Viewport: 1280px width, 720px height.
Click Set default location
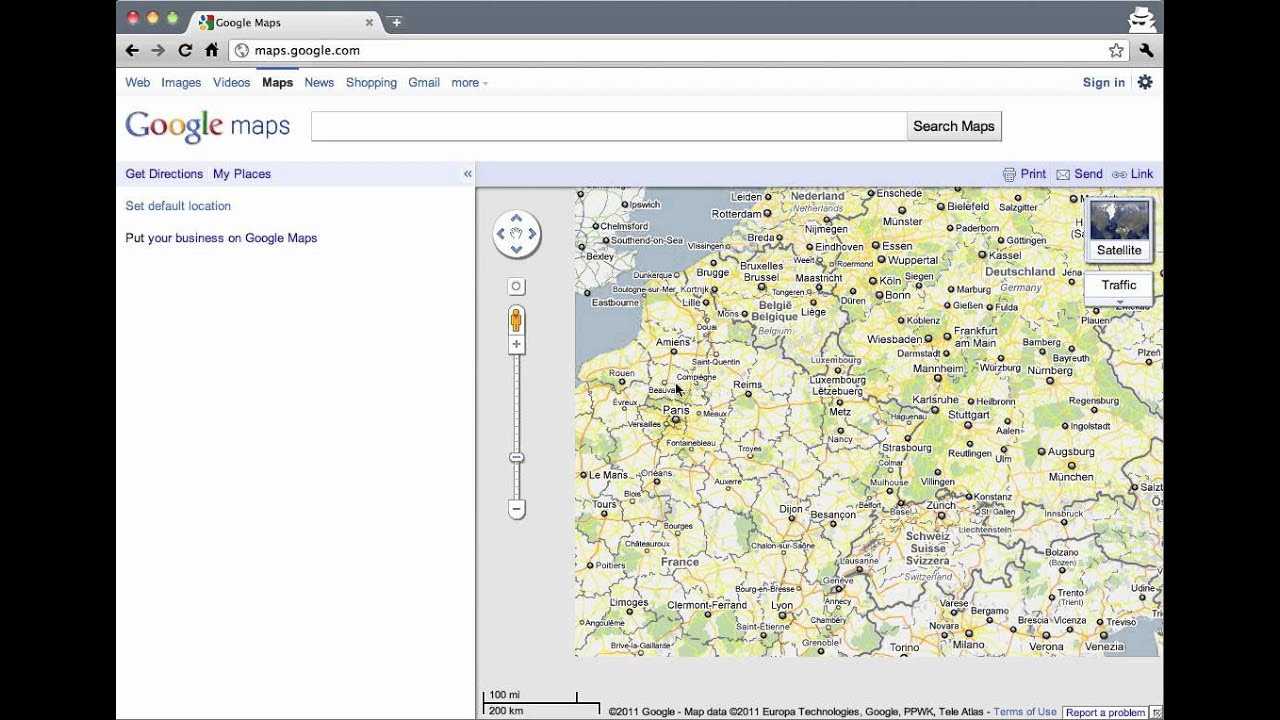178,206
